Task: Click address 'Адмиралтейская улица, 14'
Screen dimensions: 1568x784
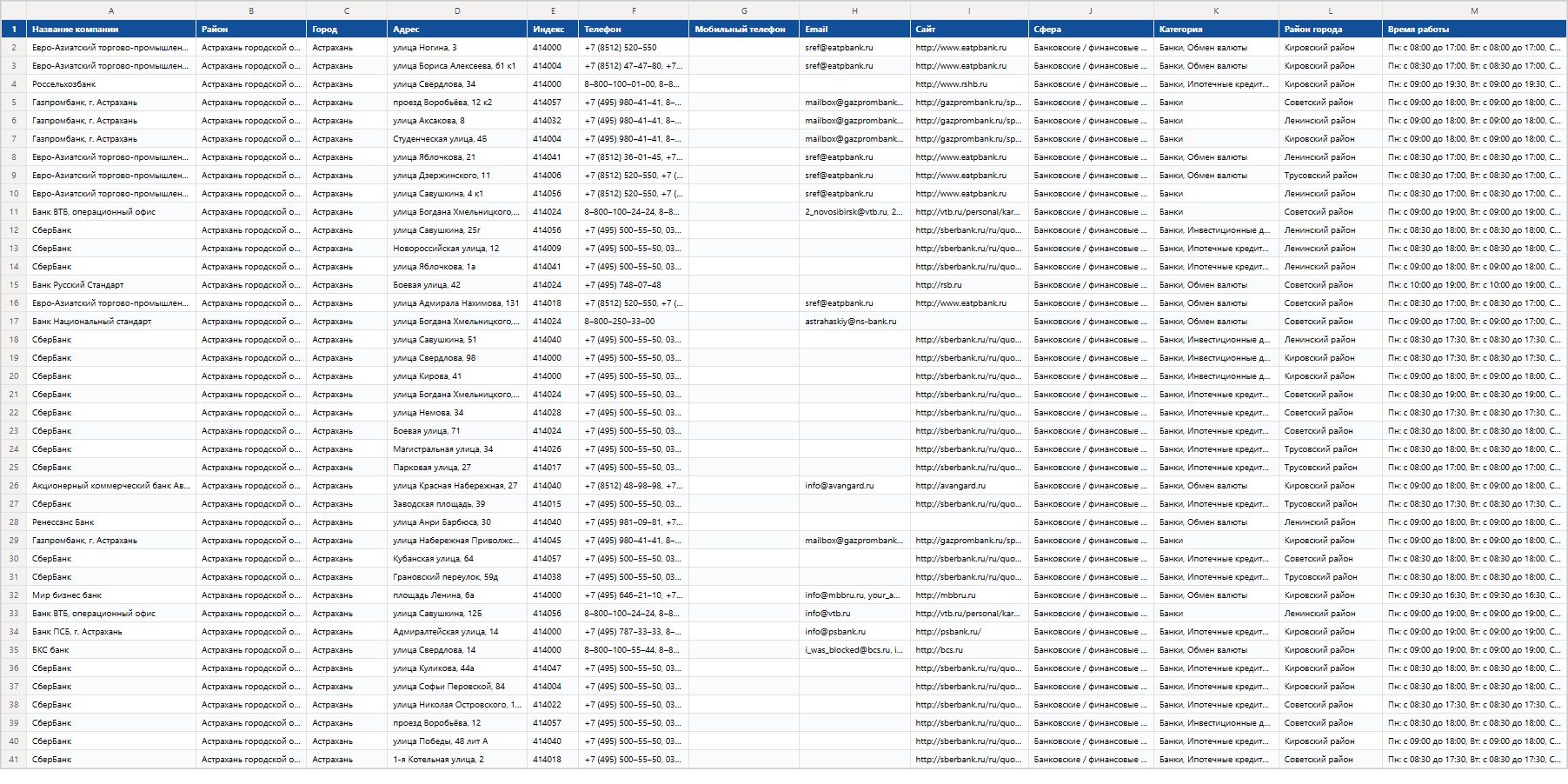Action: tap(457, 632)
